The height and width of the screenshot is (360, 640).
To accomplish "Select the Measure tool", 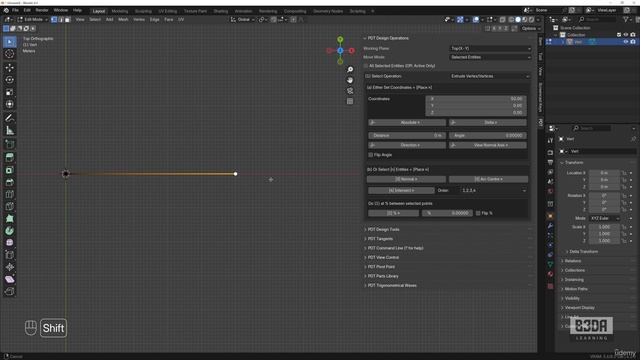I will pos(9,130).
